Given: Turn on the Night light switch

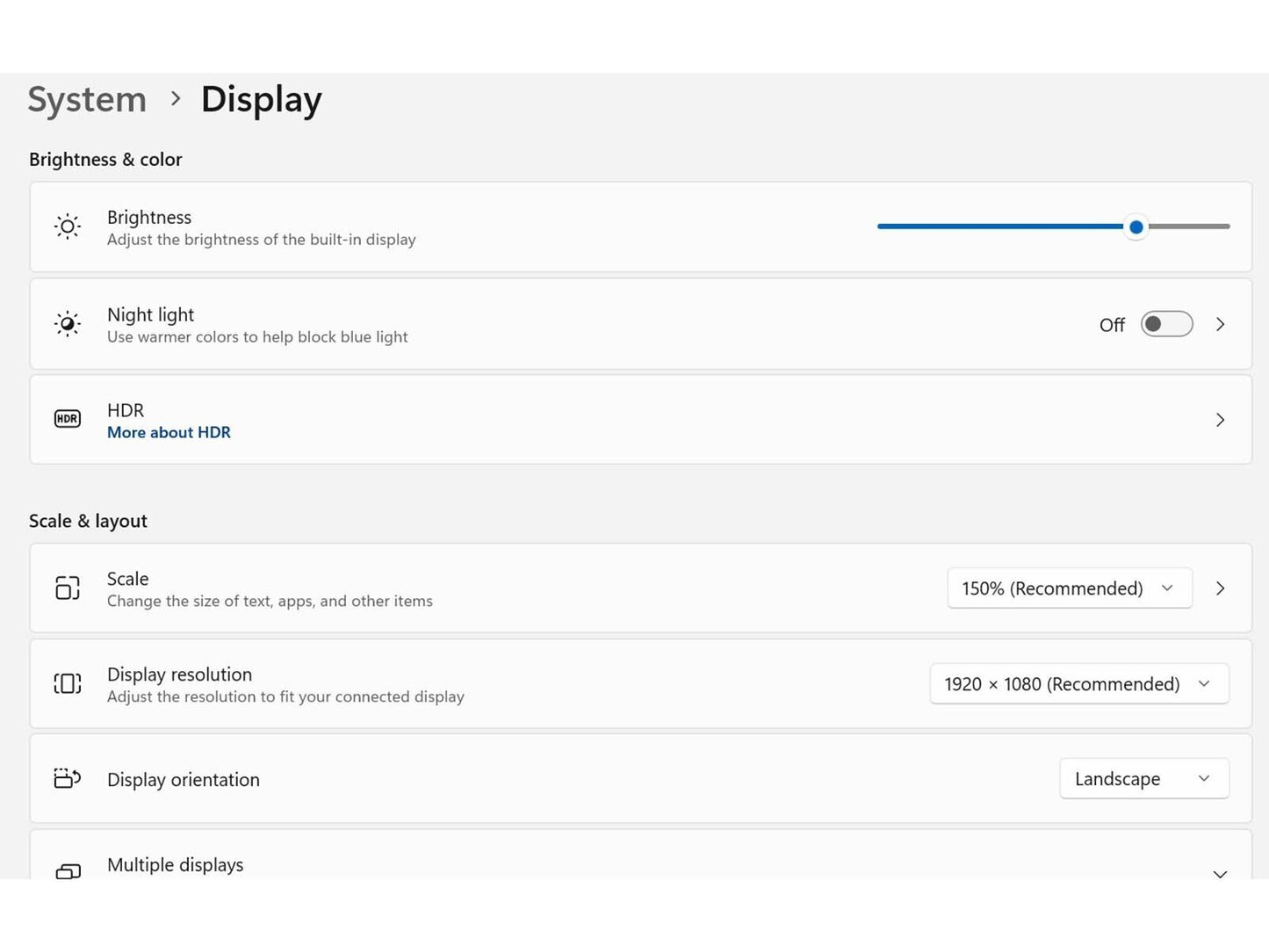Looking at the screenshot, I should click(x=1166, y=324).
